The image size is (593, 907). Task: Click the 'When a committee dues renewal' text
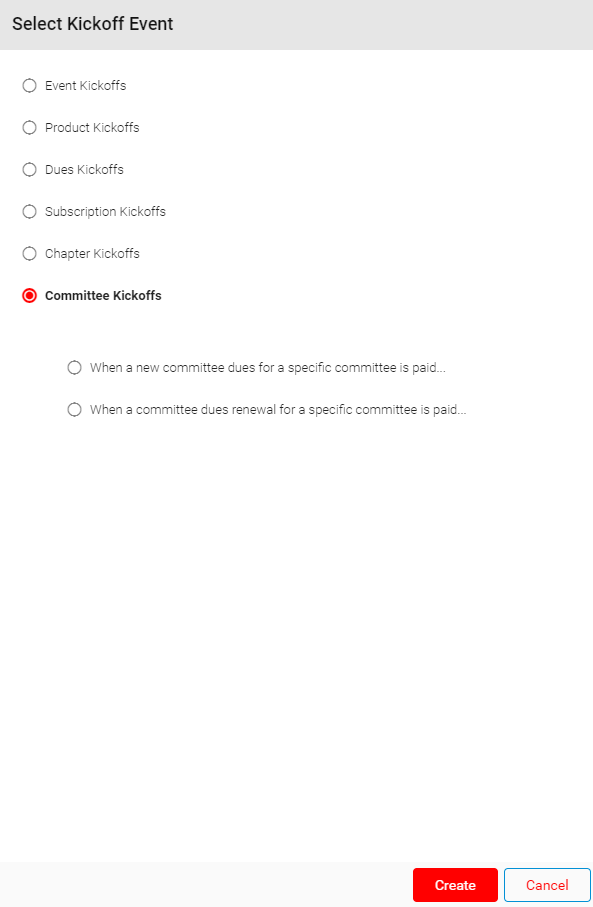278,410
